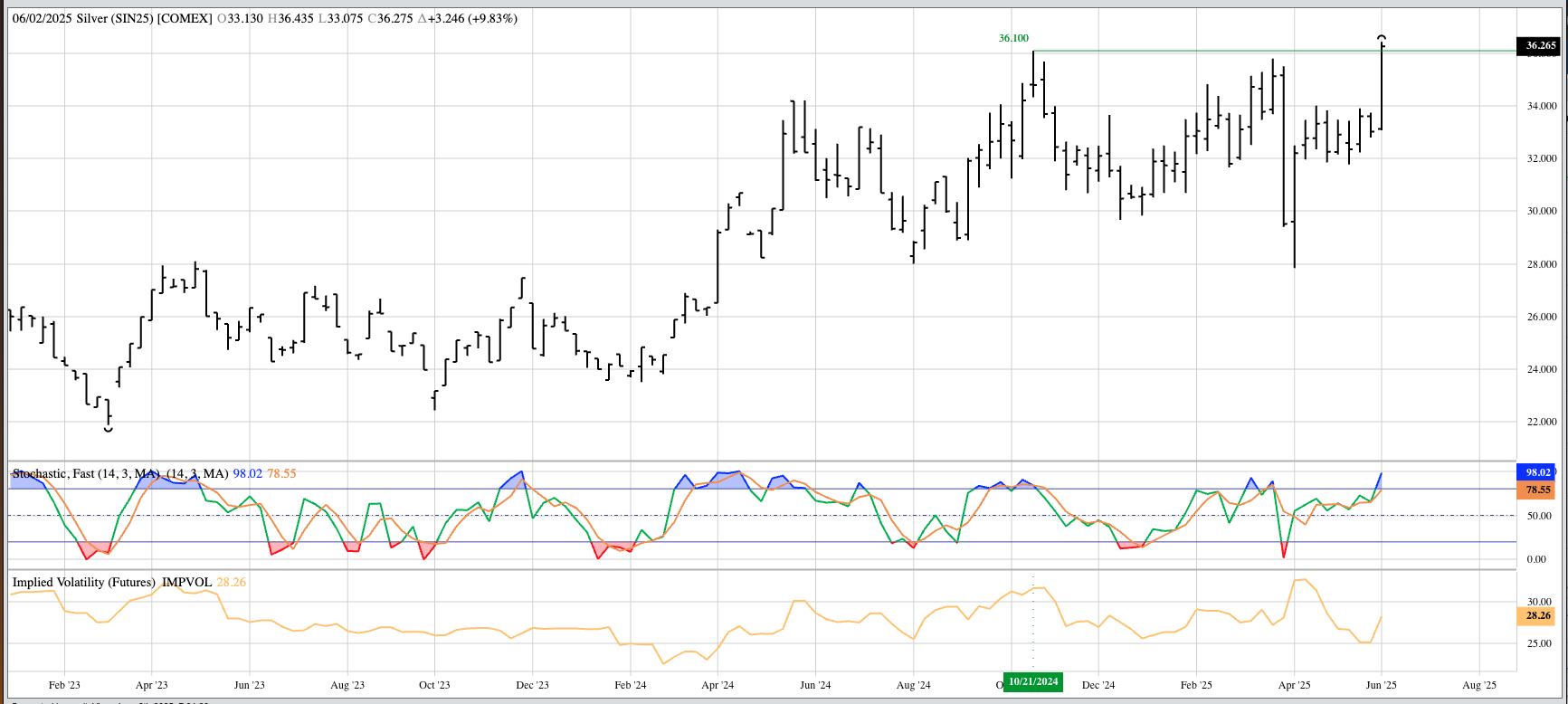
Task: Select the low marker under the March 2023 bar
Action: [x=109, y=429]
